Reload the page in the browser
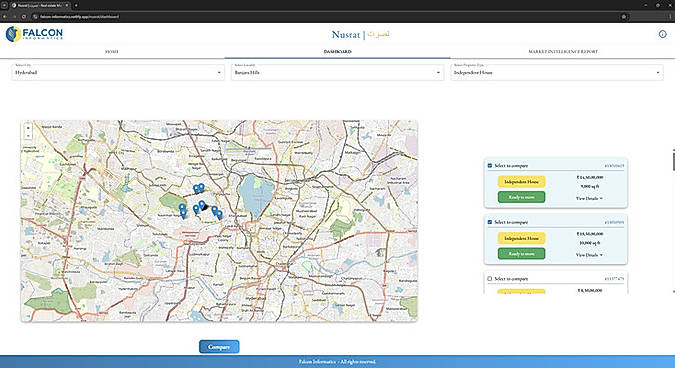Viewport: 675px width, 368px height. (24, 16)
